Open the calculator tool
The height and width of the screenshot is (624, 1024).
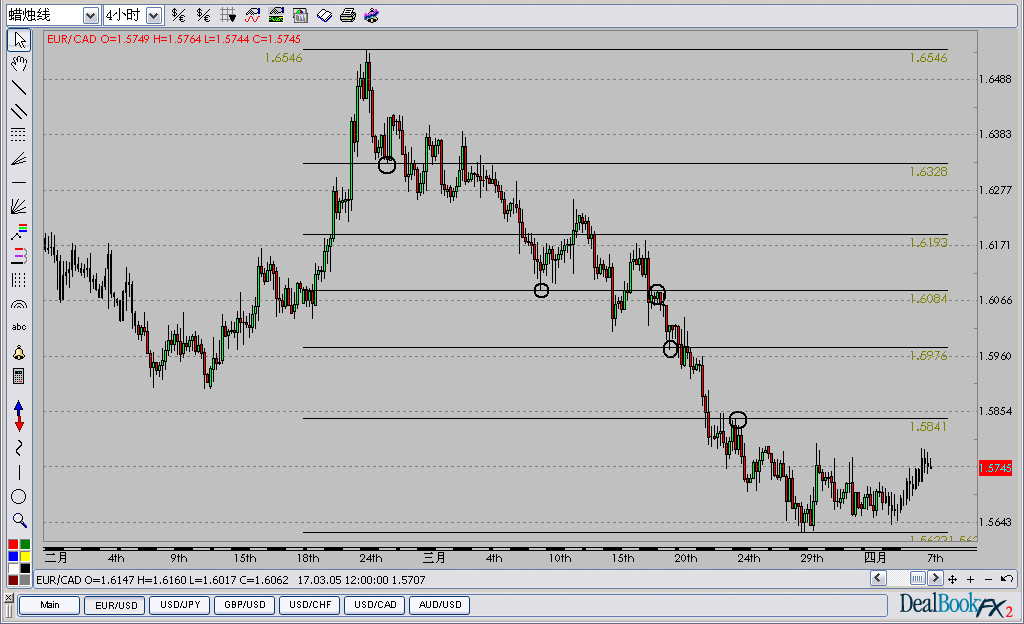coord(18,376)
